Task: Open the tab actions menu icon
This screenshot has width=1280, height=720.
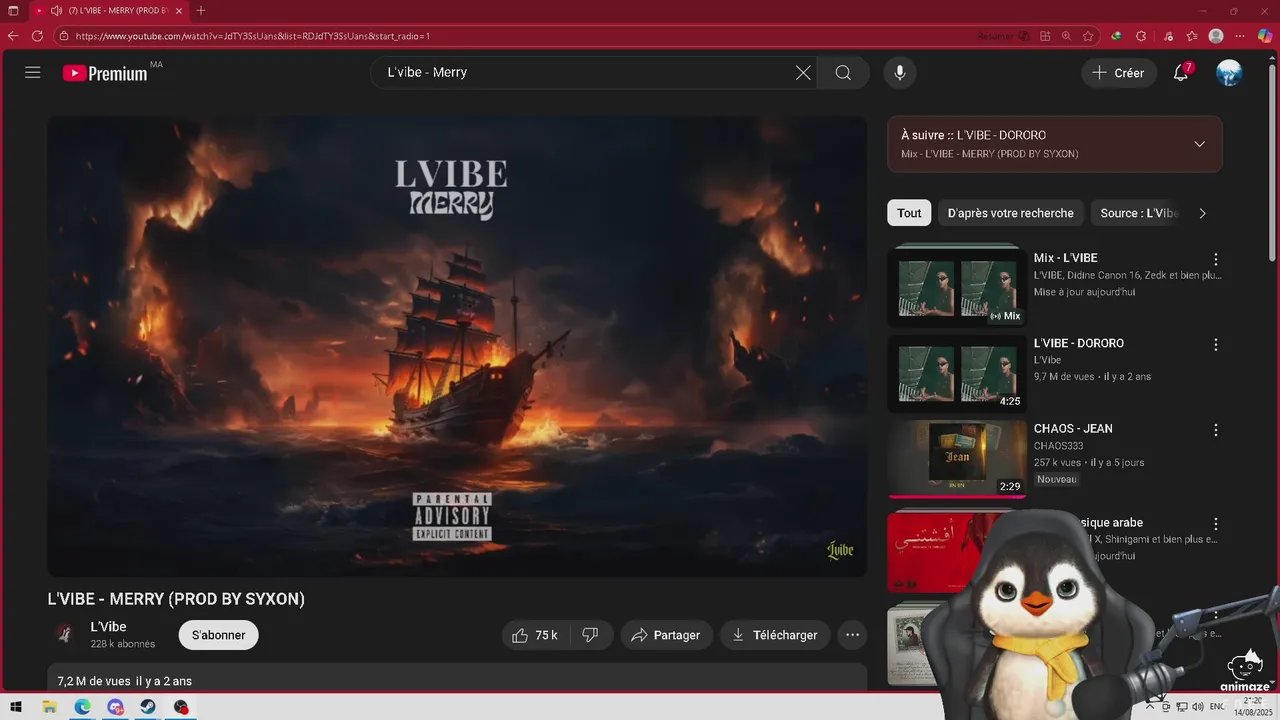Action: tap(13, 10)
